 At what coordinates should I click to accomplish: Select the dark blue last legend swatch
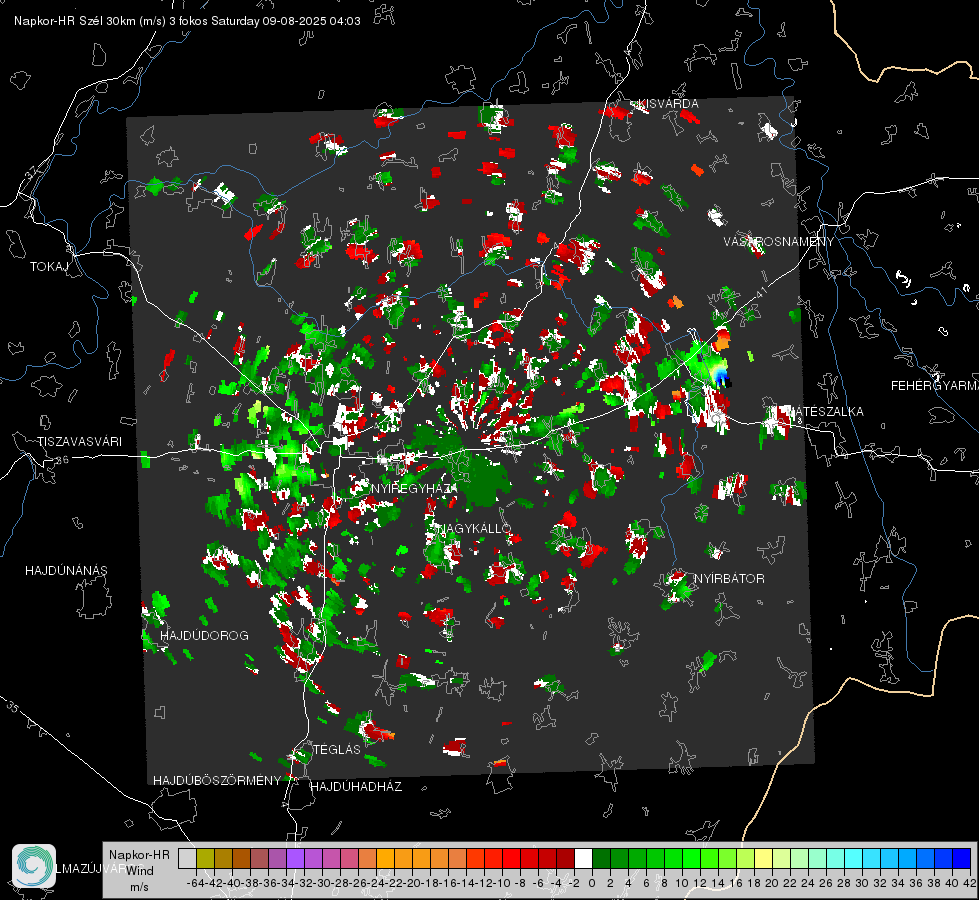962,859
